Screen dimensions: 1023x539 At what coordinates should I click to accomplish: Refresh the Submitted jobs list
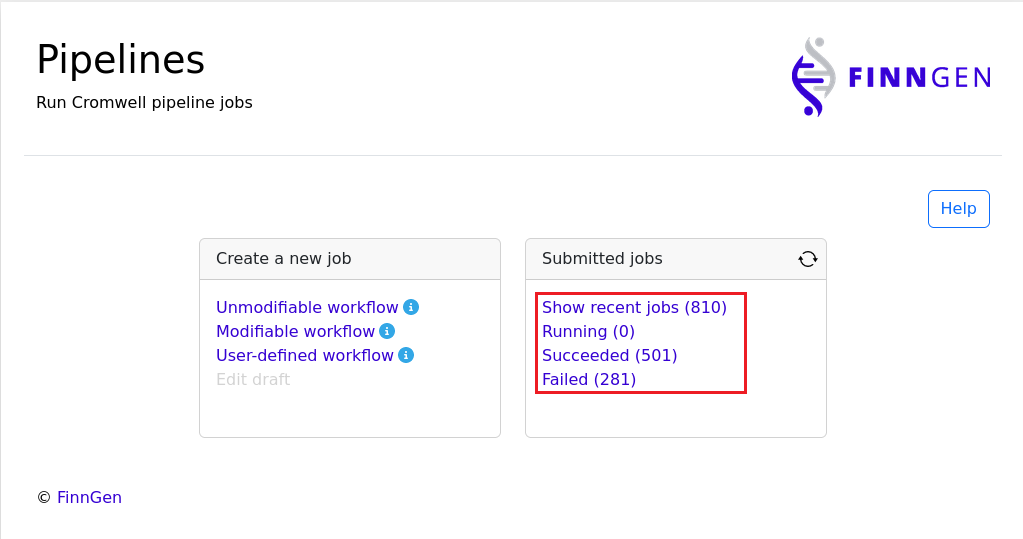808,259
